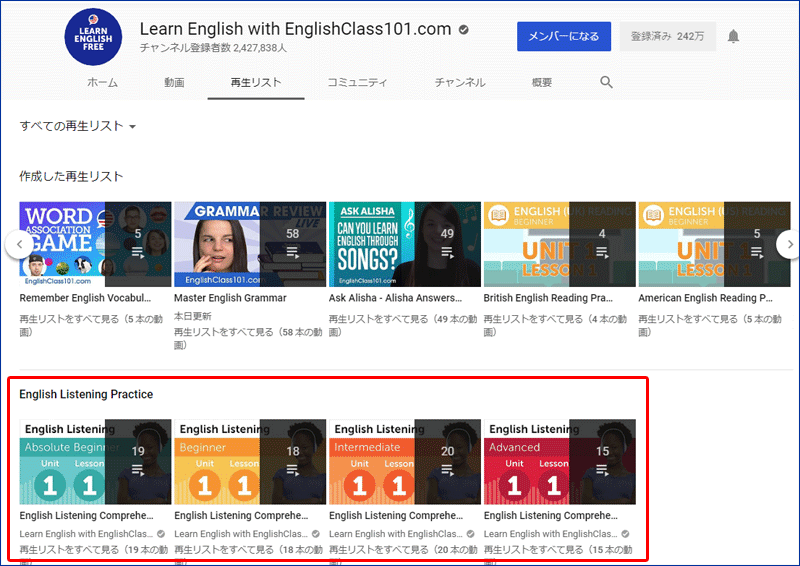This screenshot has height=566, width=800.
Task: Click the channel search magnifier icon
Action: [606, 82]
